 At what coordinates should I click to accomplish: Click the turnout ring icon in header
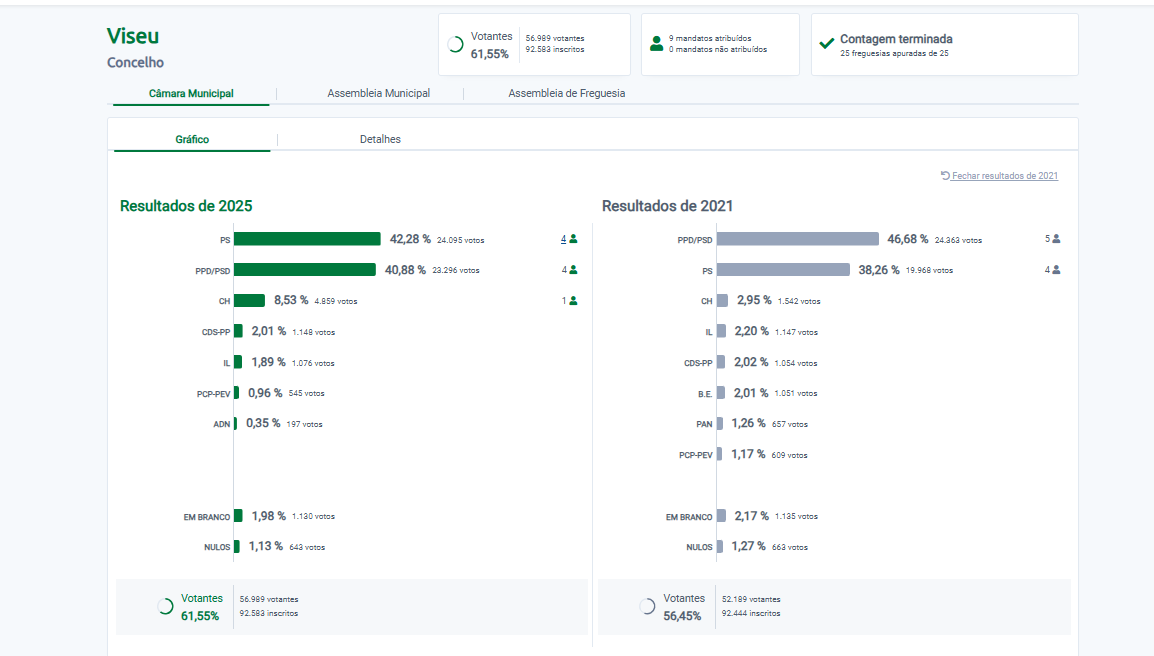point(455,44)
